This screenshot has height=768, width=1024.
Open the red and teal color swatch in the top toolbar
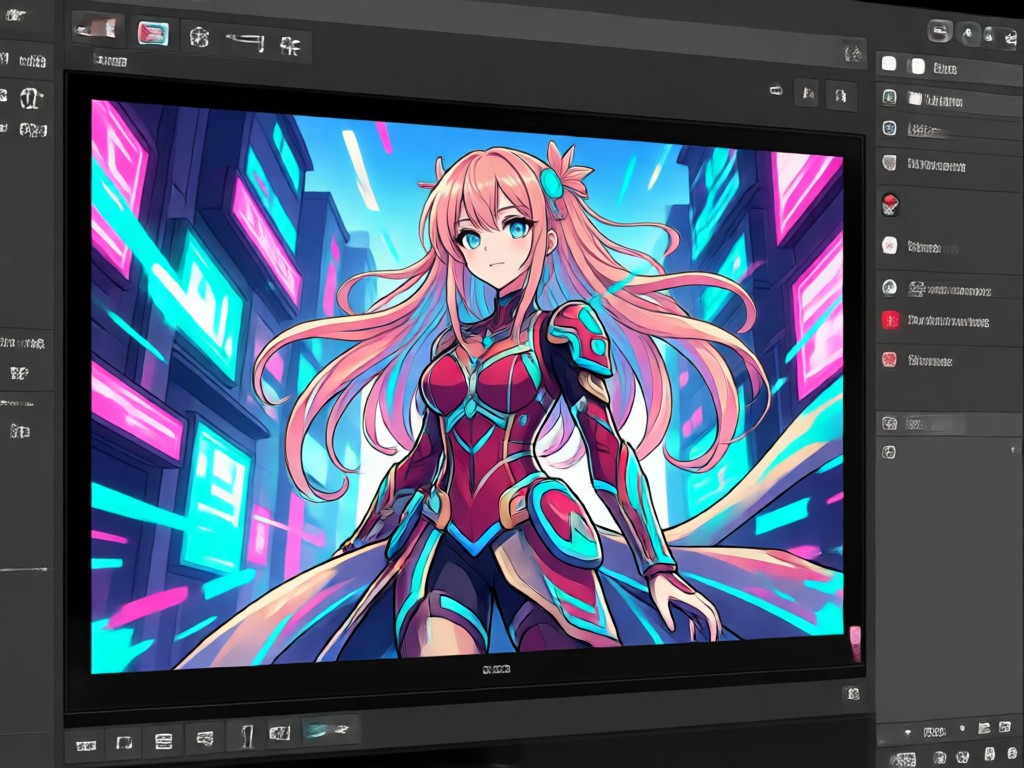point(153,33)
